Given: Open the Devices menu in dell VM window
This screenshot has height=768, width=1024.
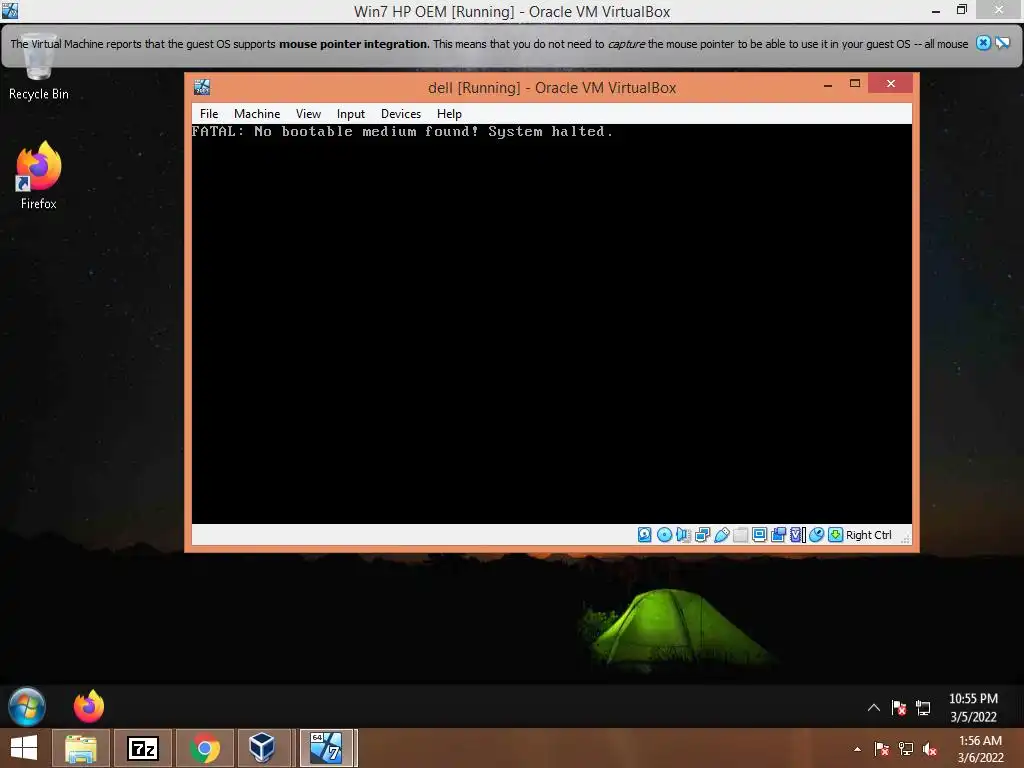Looking at the screenshot, I should point(400,114).
